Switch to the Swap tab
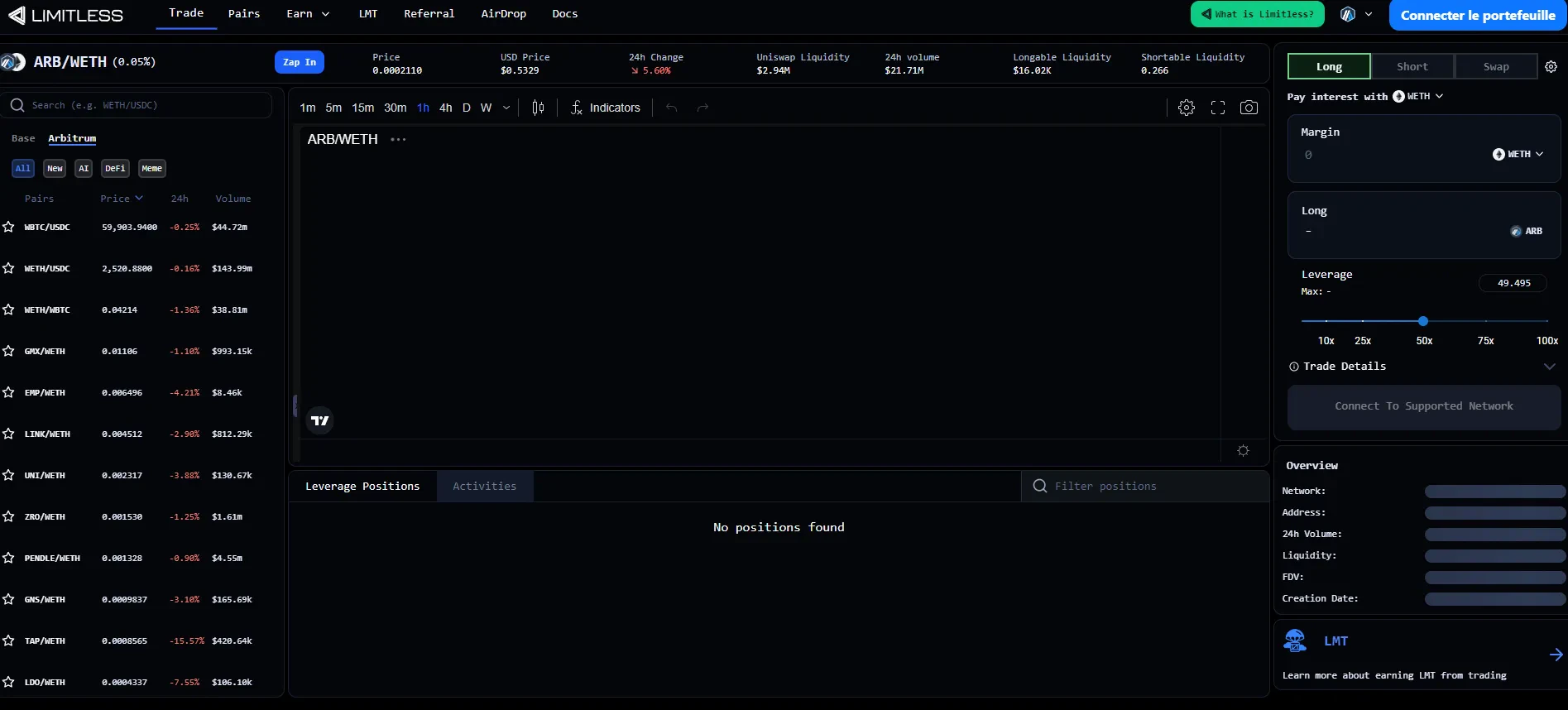 pyautogui.click(x=1496, y=66)
